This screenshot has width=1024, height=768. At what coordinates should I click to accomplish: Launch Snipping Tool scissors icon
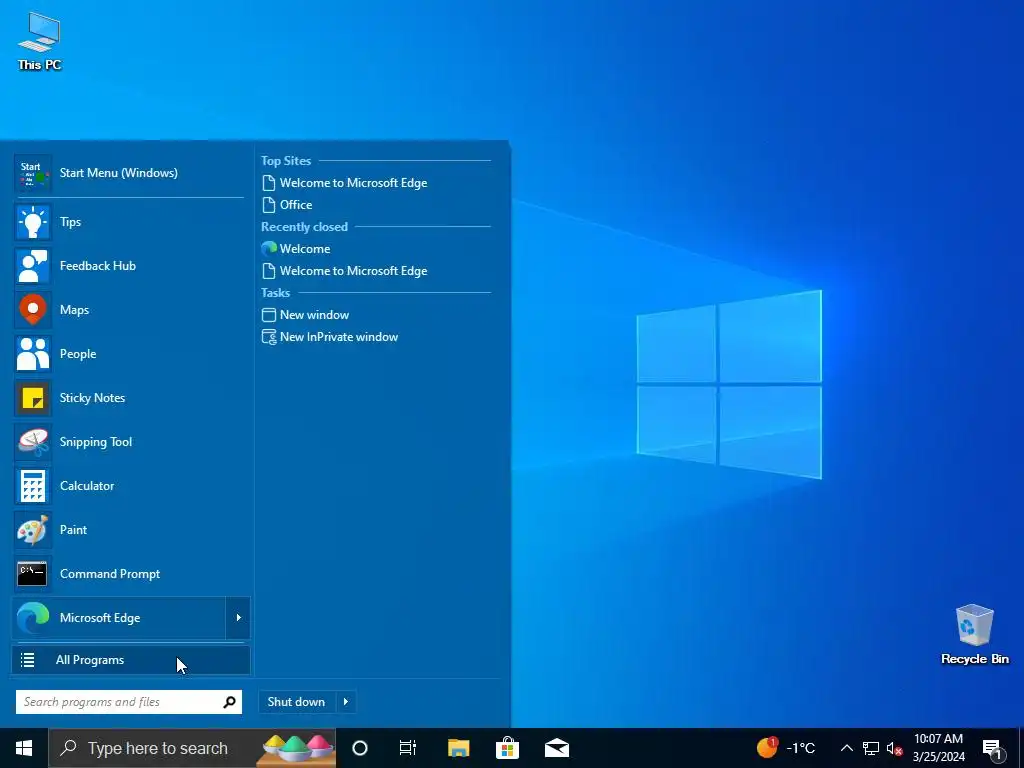coord(33,442)
